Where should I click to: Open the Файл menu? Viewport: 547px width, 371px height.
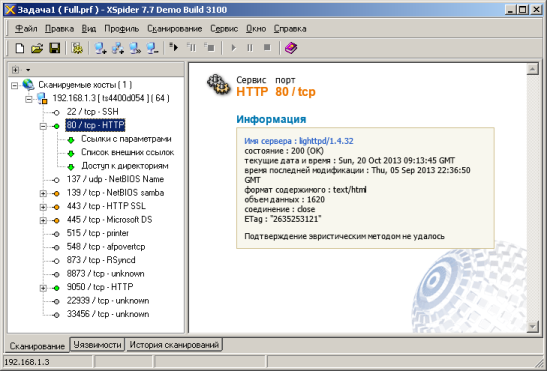26,29
